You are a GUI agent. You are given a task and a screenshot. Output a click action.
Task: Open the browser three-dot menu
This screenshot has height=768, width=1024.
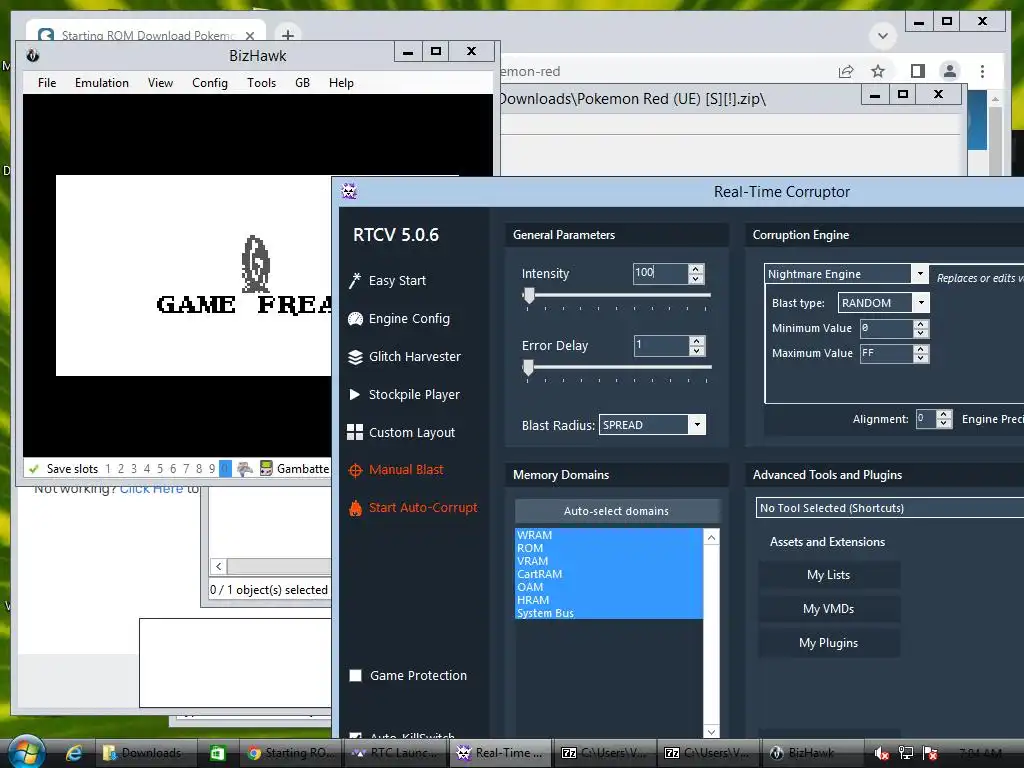point(982,71)
